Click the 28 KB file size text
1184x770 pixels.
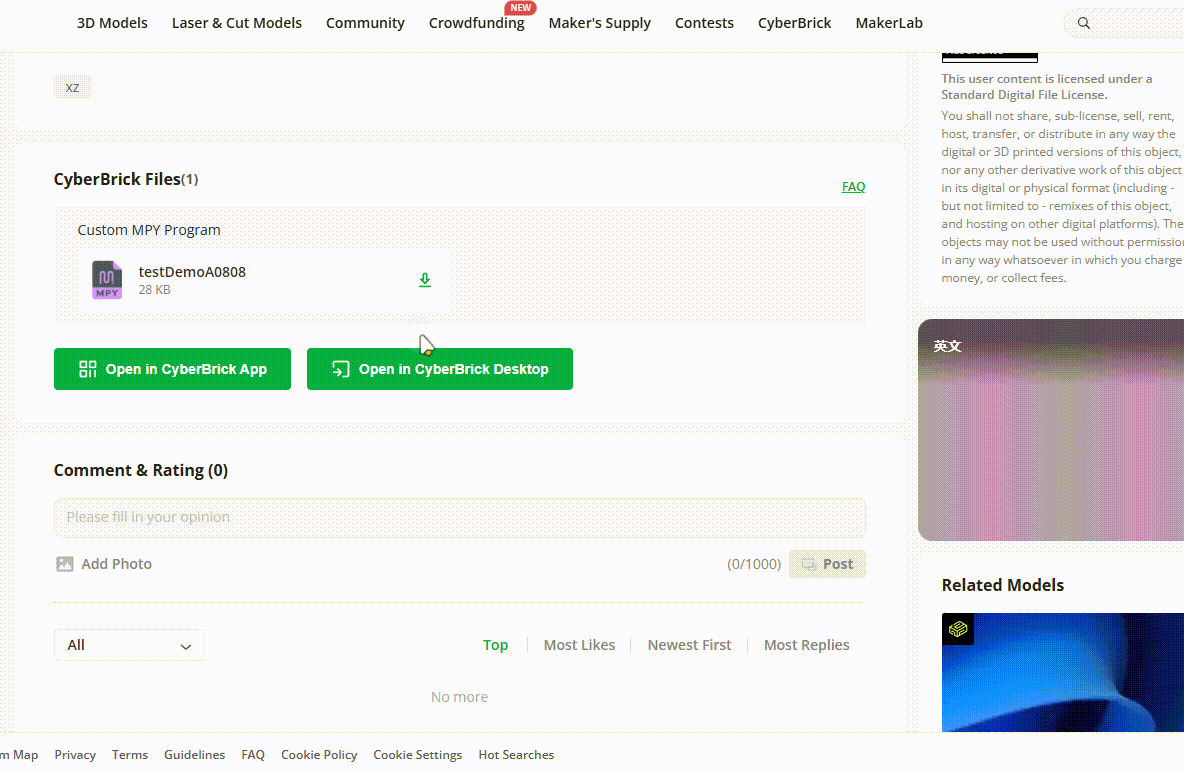point(154,290)
